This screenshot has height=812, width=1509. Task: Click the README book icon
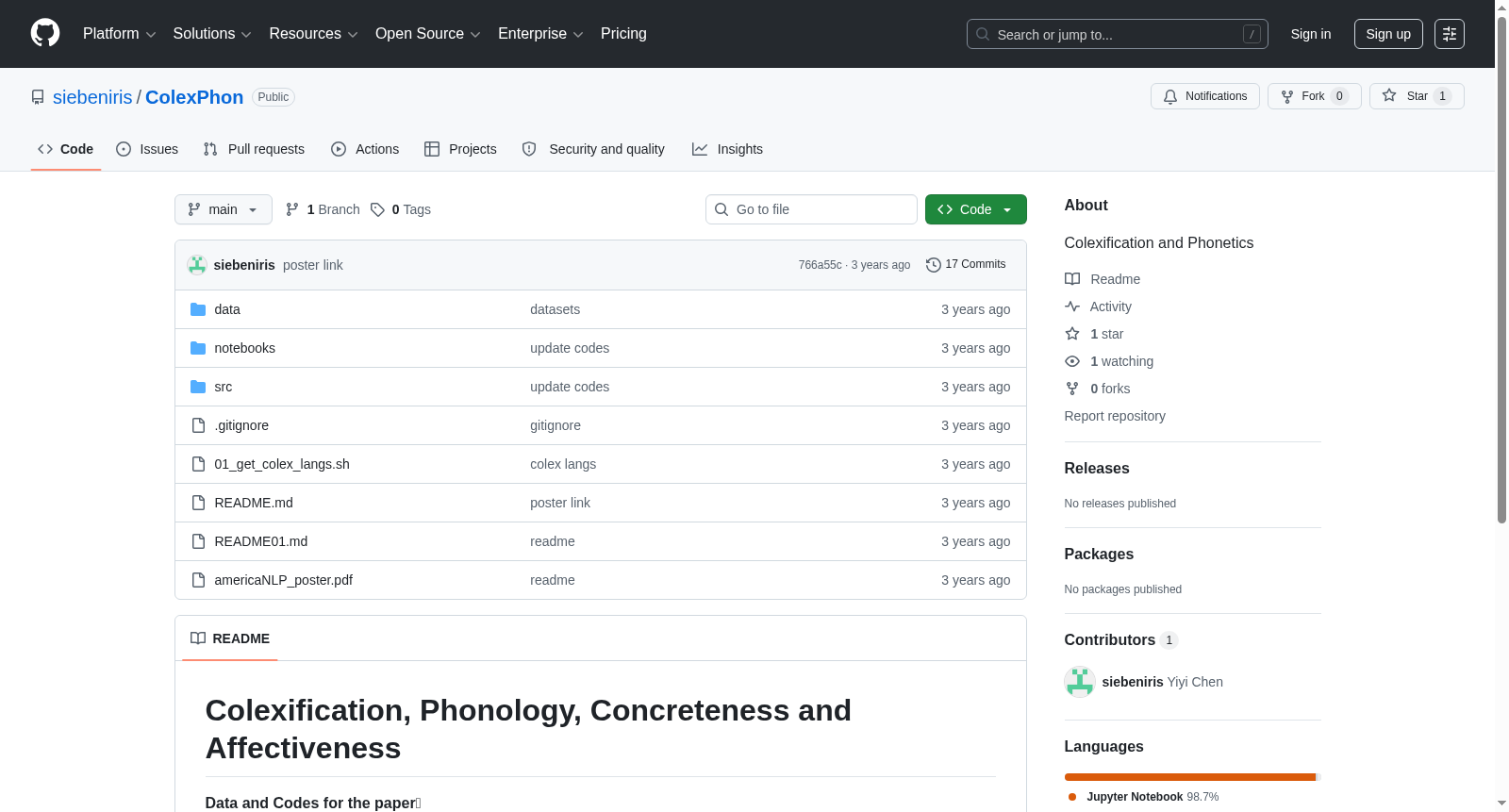point(198,638)
